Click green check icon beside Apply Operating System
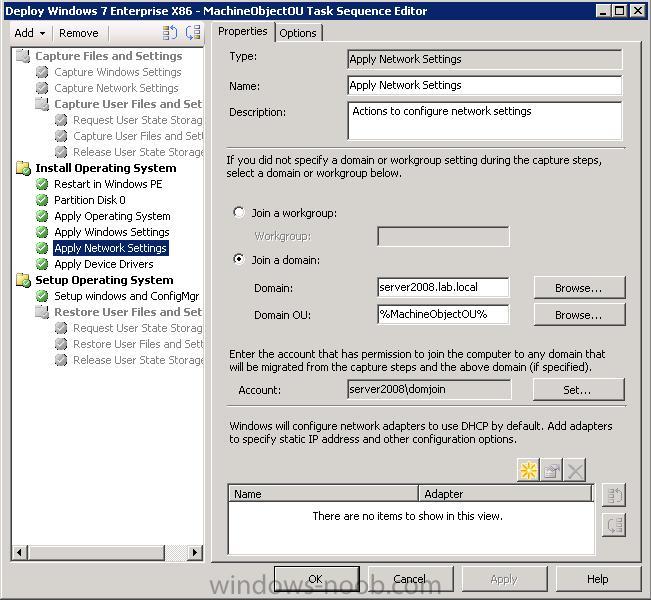Viewport: 651px width, 600px height. [x=42, y=216]
